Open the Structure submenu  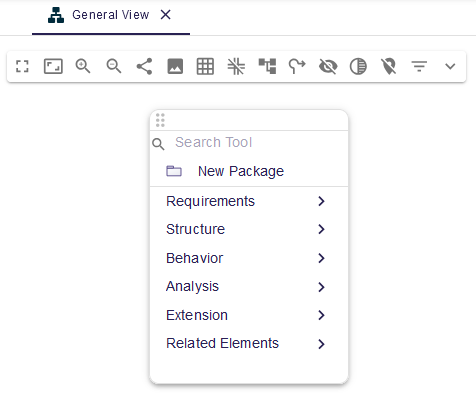click(x=249, y=229)
